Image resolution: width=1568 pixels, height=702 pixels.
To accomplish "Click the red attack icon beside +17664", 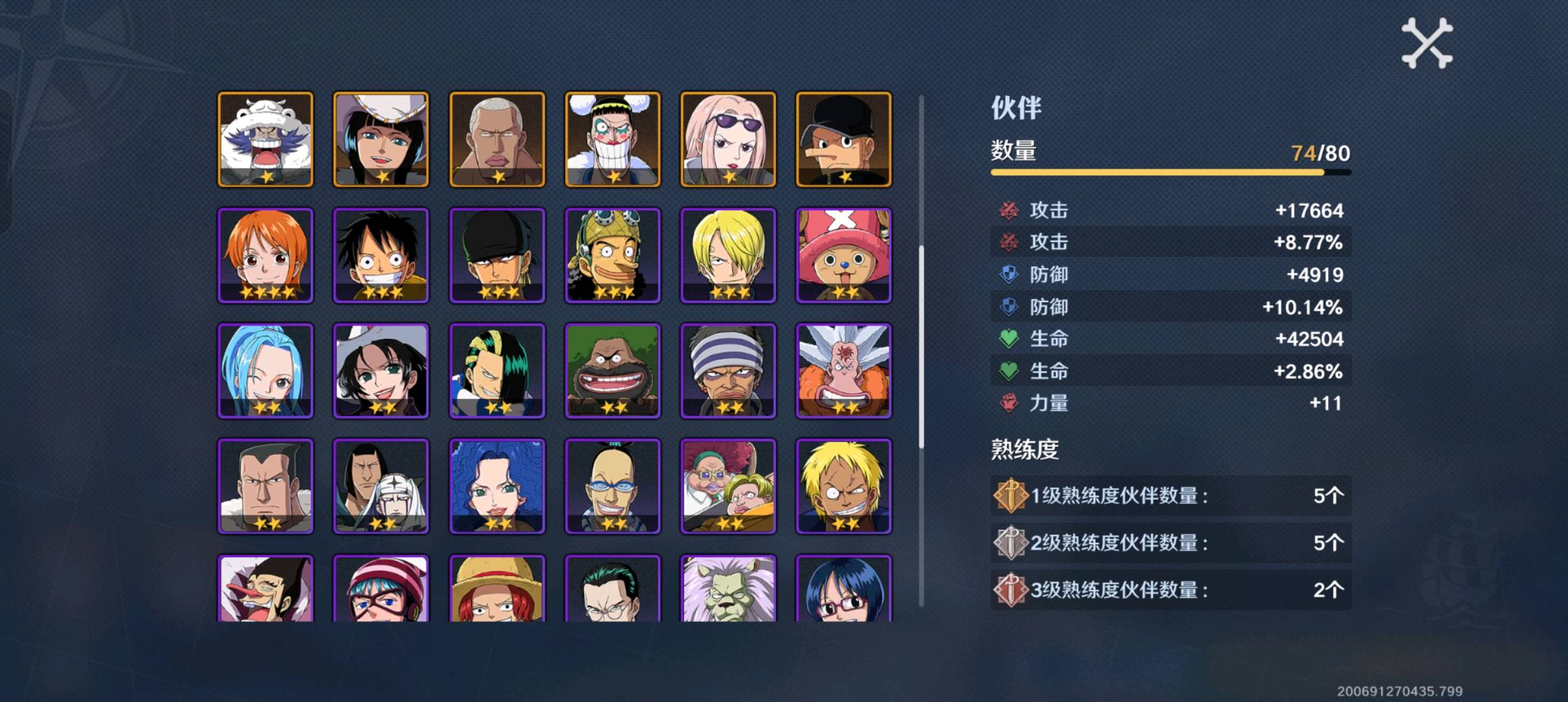I will click(x=1008, y=210).
